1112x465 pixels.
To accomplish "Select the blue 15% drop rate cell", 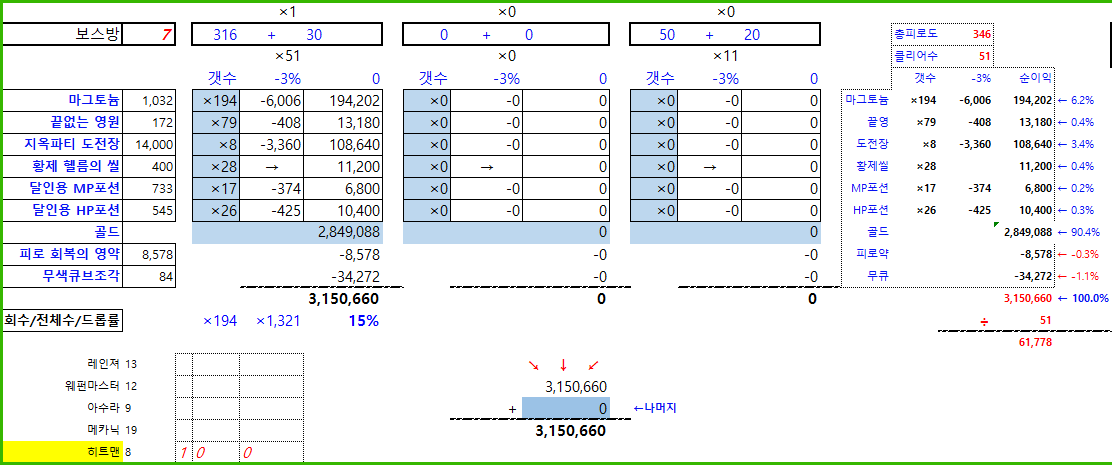I will 363,321.
